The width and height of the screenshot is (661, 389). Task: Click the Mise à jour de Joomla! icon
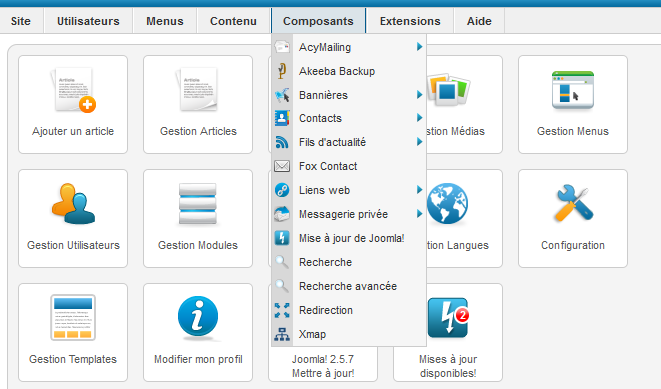click(282, 238)
